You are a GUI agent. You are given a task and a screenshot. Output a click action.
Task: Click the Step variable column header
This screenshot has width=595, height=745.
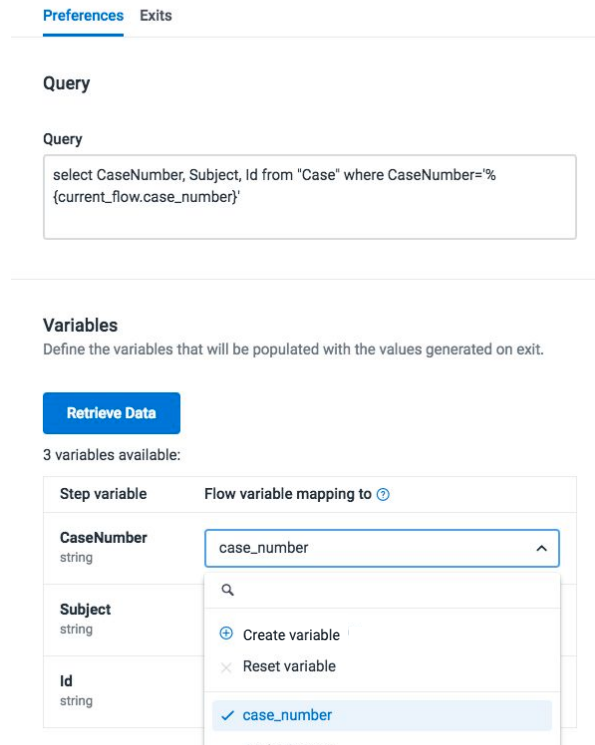[103, 494]
